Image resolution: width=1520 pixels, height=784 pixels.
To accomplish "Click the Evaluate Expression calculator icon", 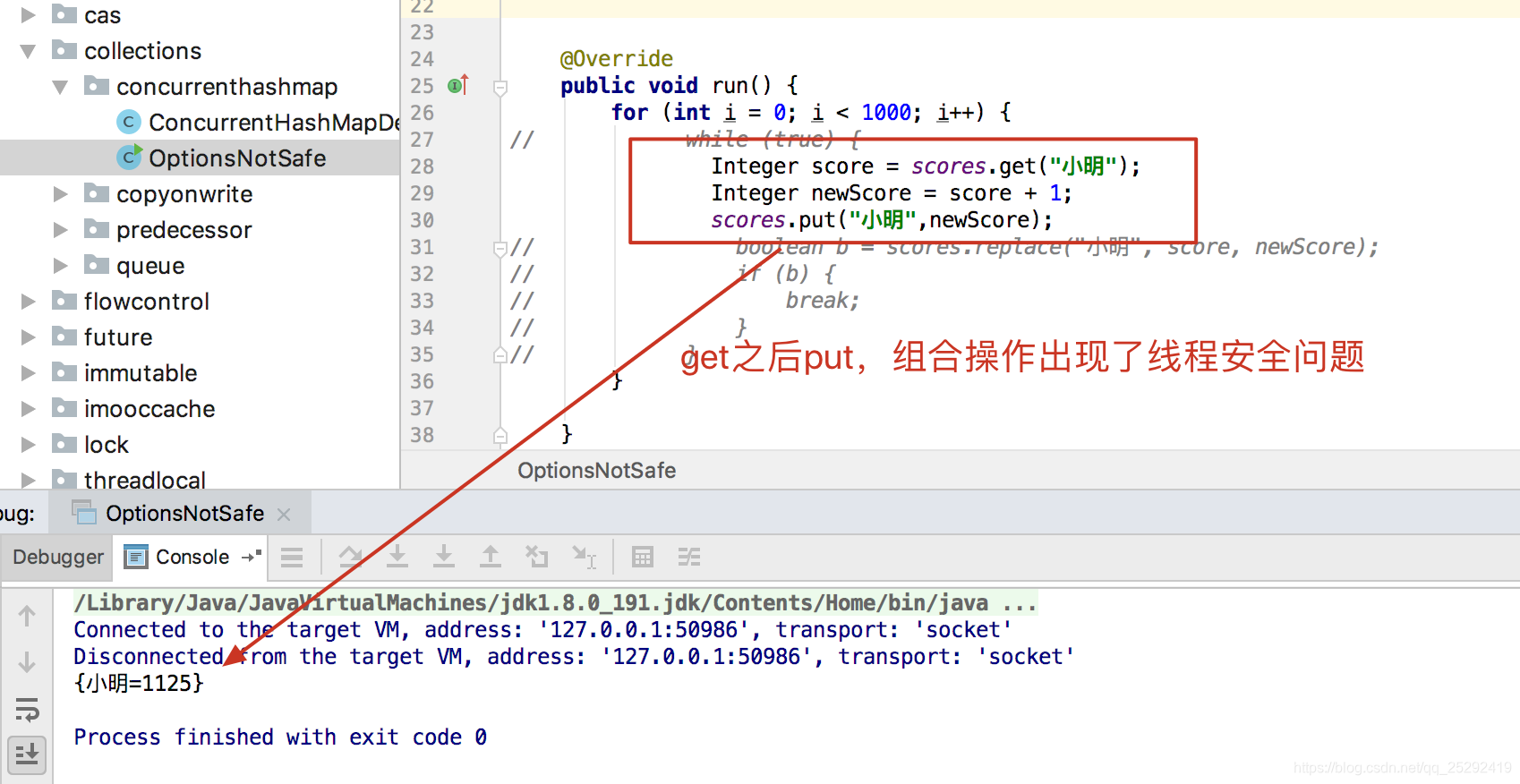I will click(x=643, y=557).
